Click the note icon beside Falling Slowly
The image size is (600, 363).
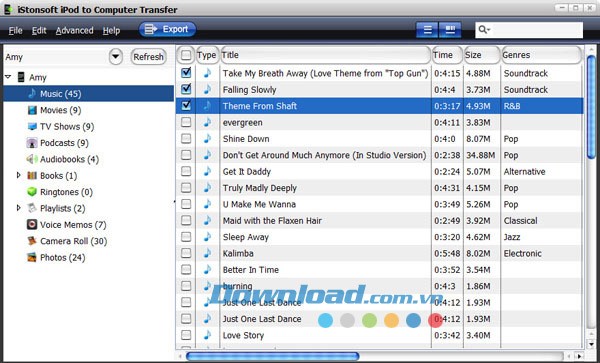[x=207, y=89]
